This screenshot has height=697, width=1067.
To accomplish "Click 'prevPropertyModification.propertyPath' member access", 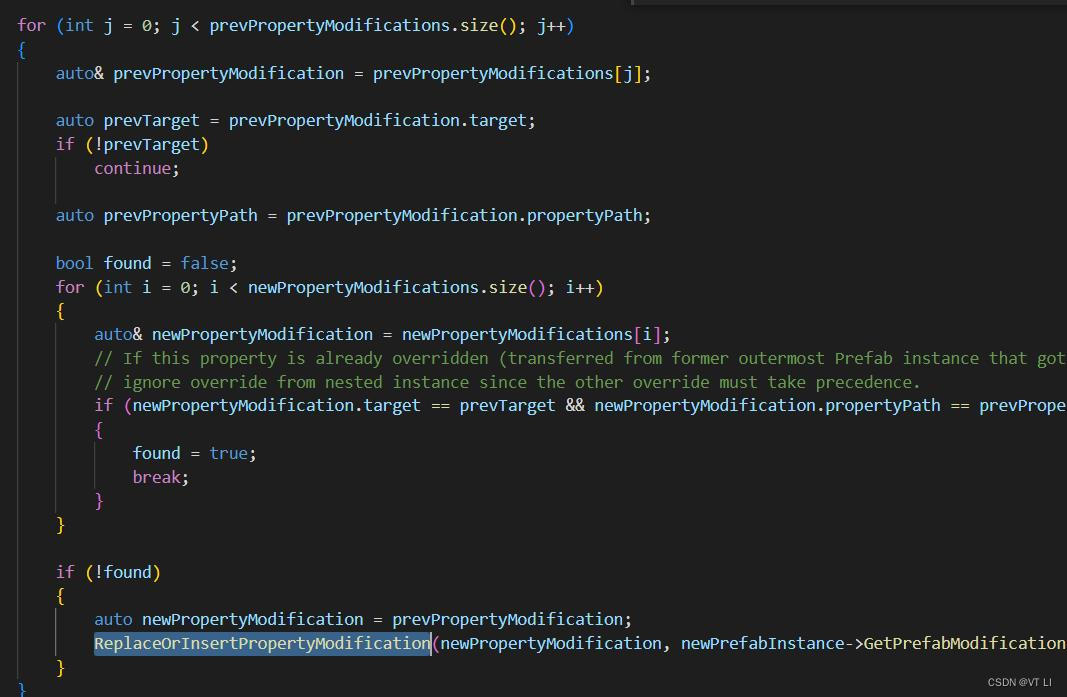I will (464, 216).
